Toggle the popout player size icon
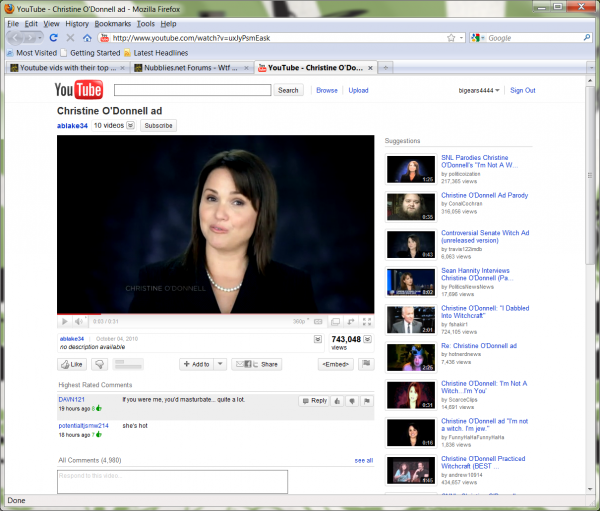The height and width of the screenshot is (511, 600). [x=349, y=322]
